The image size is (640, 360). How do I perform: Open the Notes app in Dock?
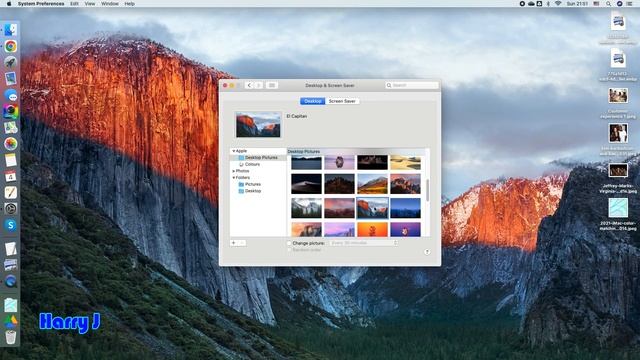[11, 160]
